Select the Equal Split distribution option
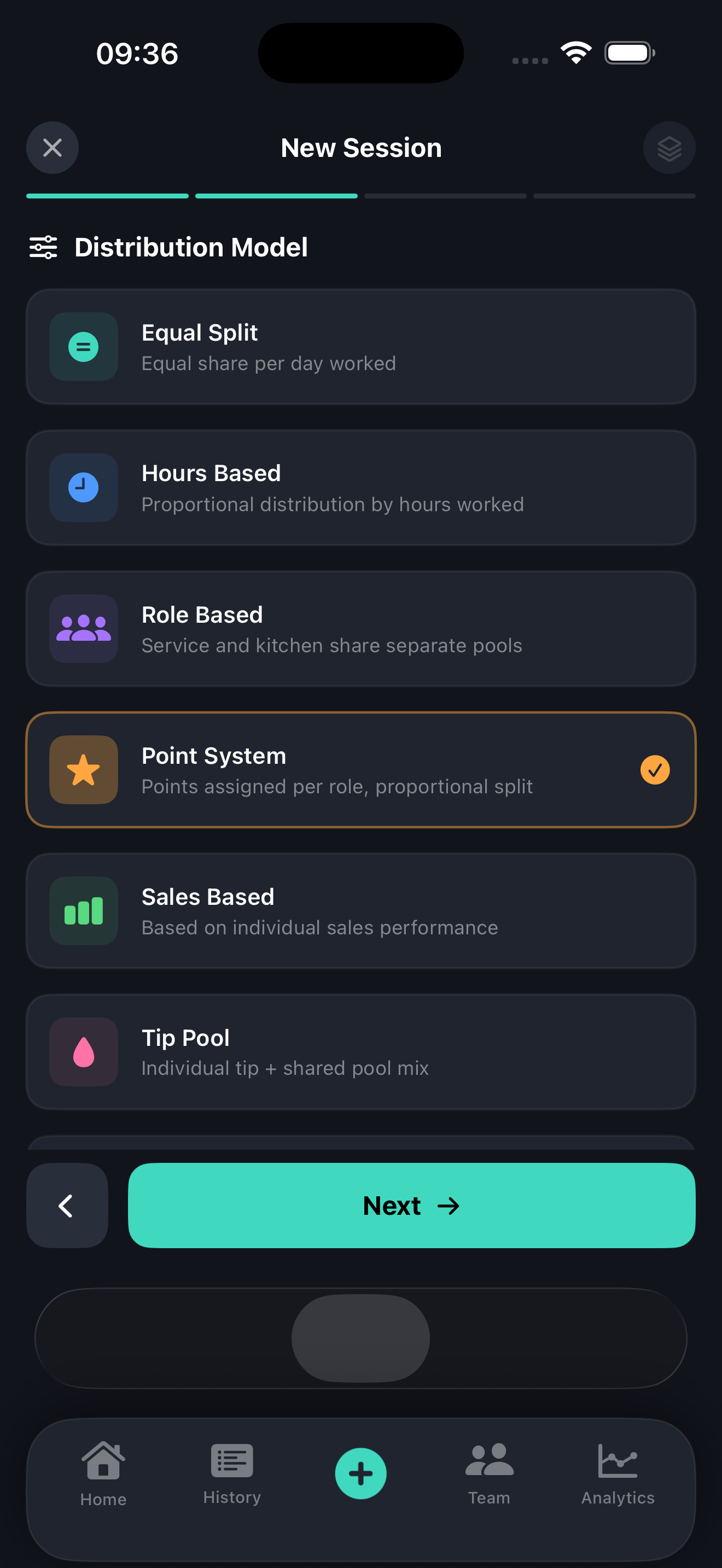The height and width of the screenshot is (1568, 722). coord(361,347)
